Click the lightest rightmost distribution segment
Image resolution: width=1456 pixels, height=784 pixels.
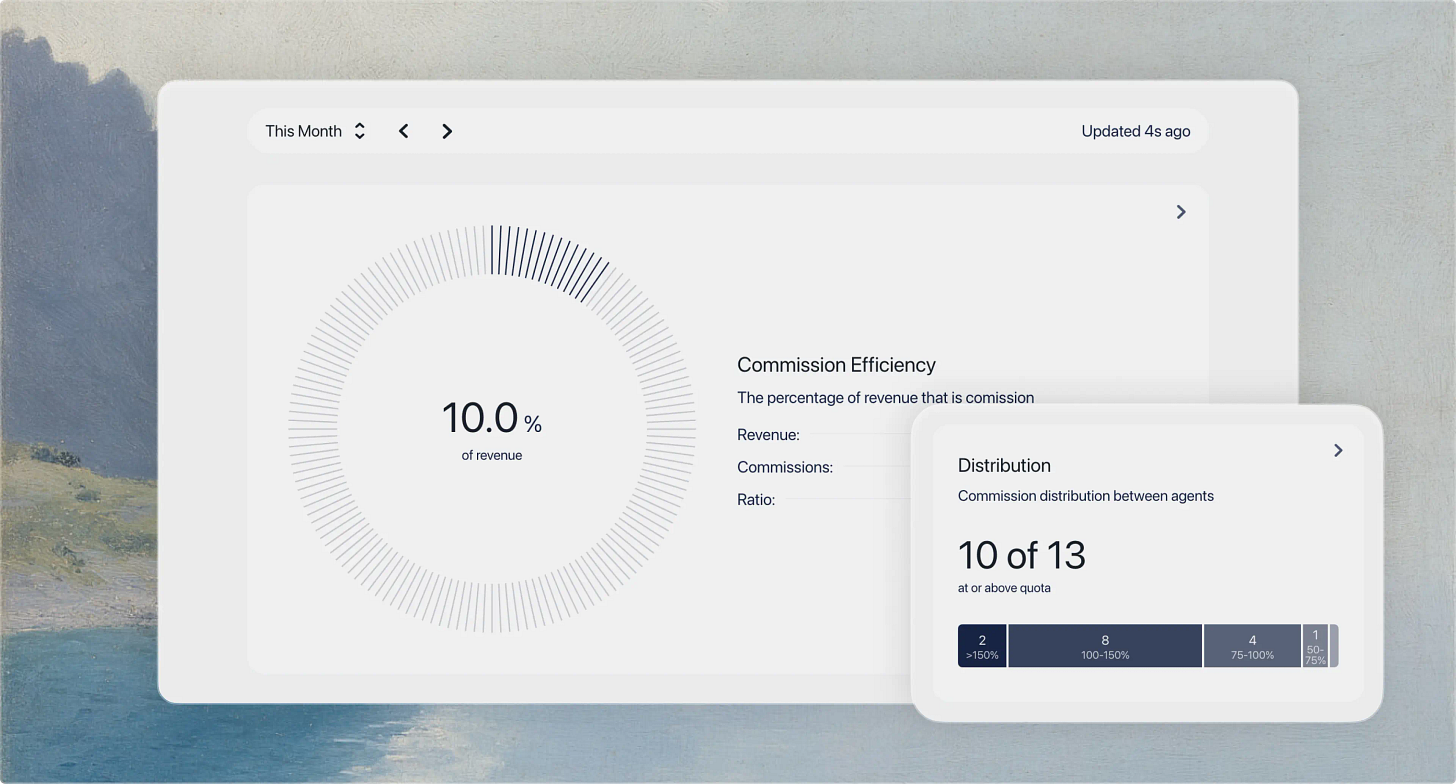tap(1334, 646)
